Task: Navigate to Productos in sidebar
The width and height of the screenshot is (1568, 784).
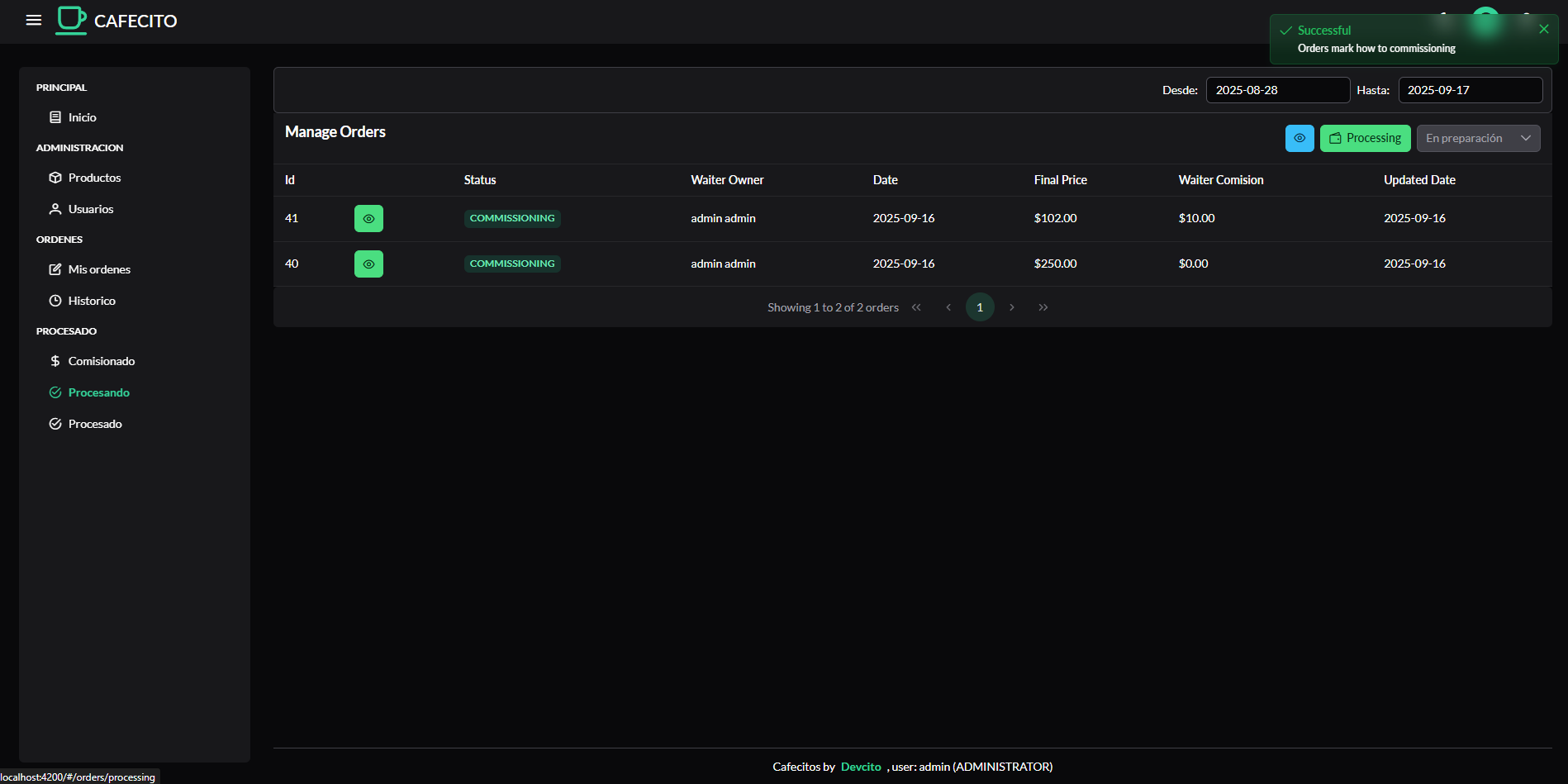Action: point(94,178)
